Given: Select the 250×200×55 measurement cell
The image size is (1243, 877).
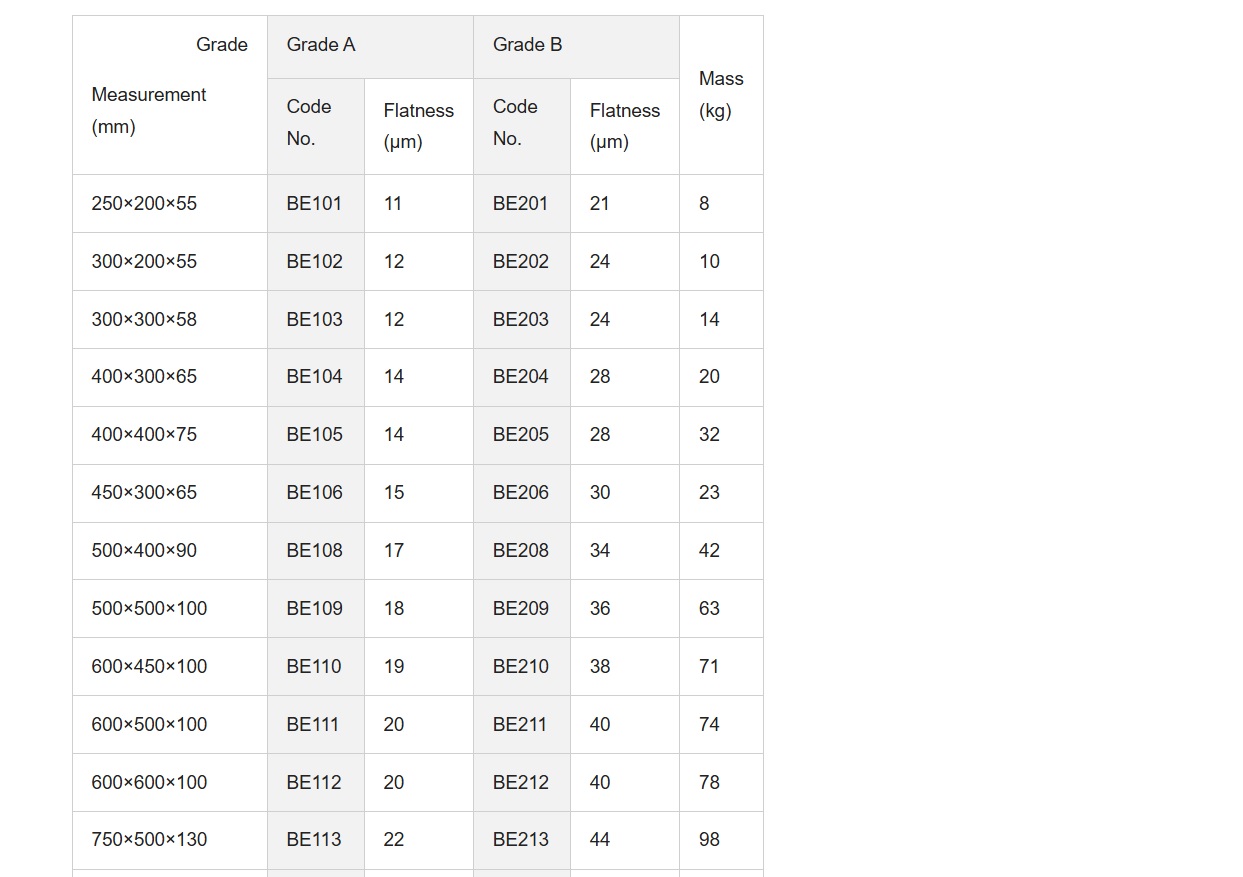Looking at the screenshot, I should pos(170,203).
